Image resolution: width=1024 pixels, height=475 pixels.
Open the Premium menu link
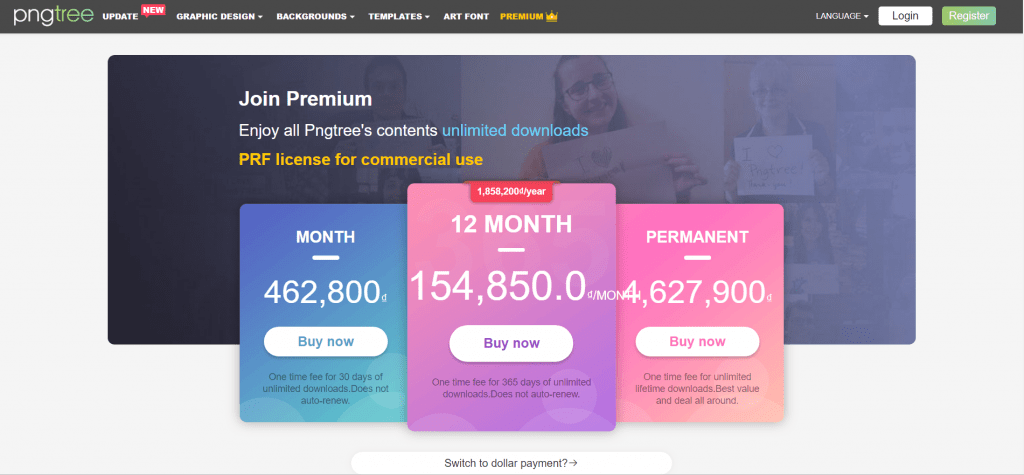521,17
